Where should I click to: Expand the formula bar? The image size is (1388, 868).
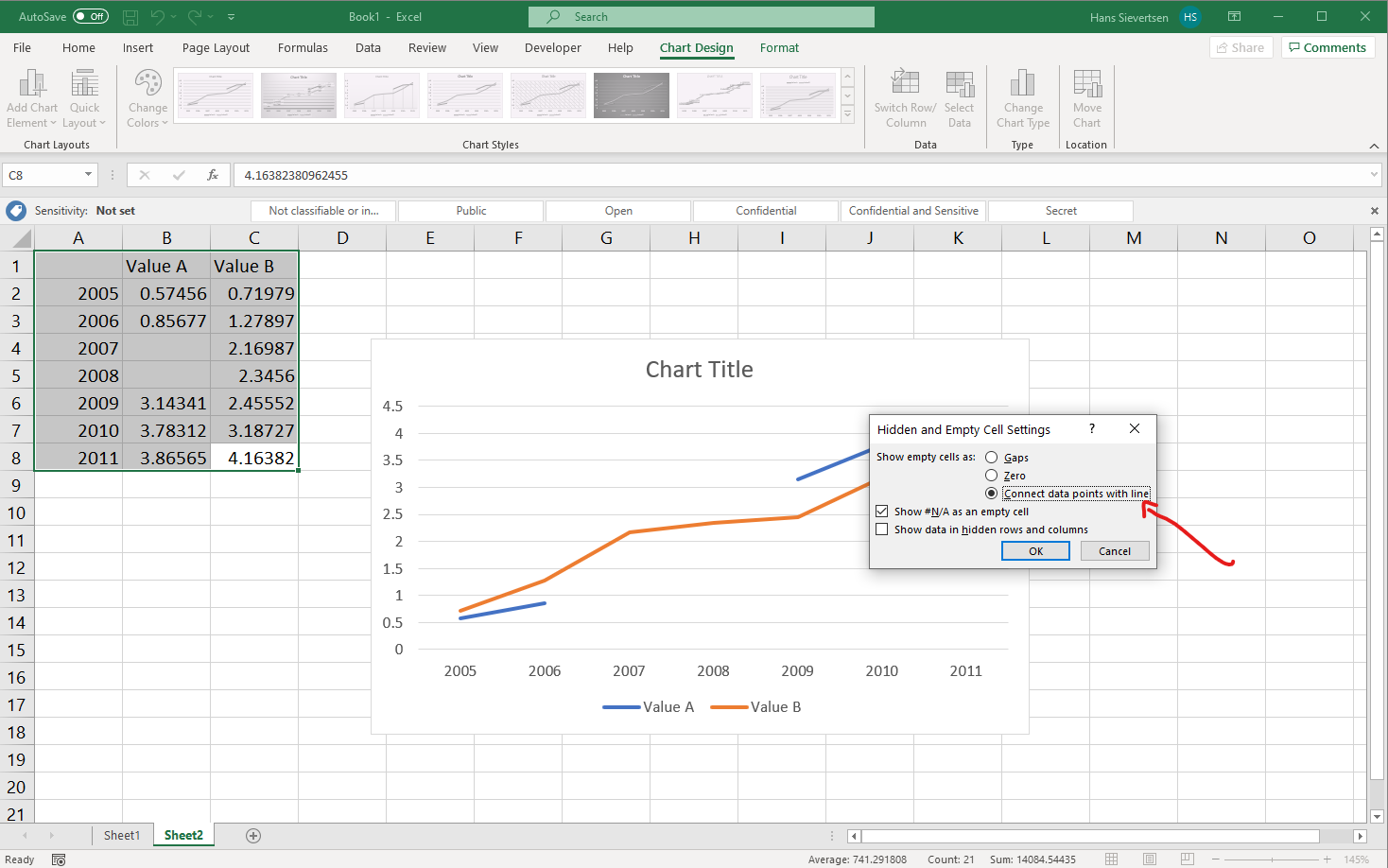click(1374, 175)
